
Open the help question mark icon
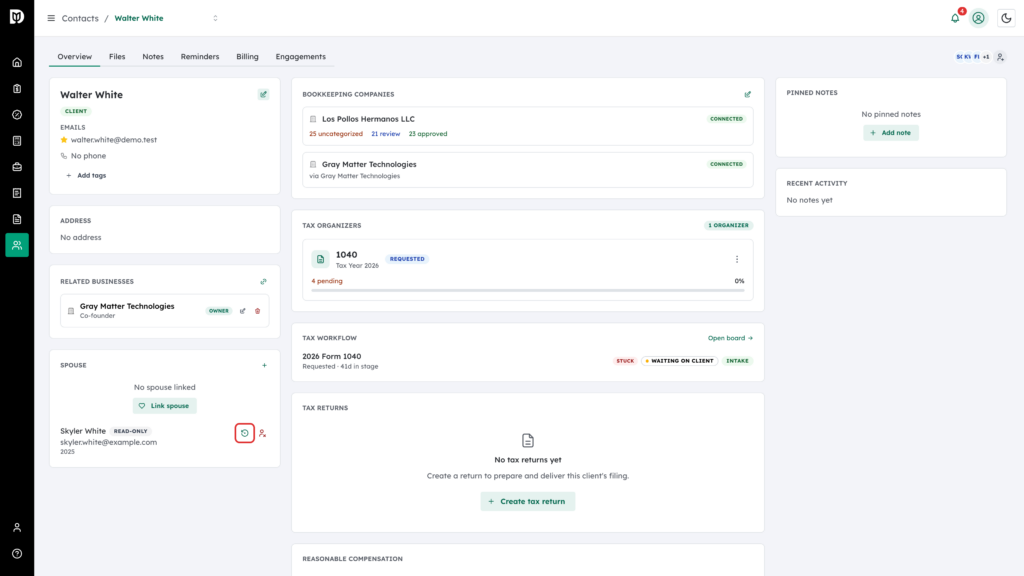(17, 554)
